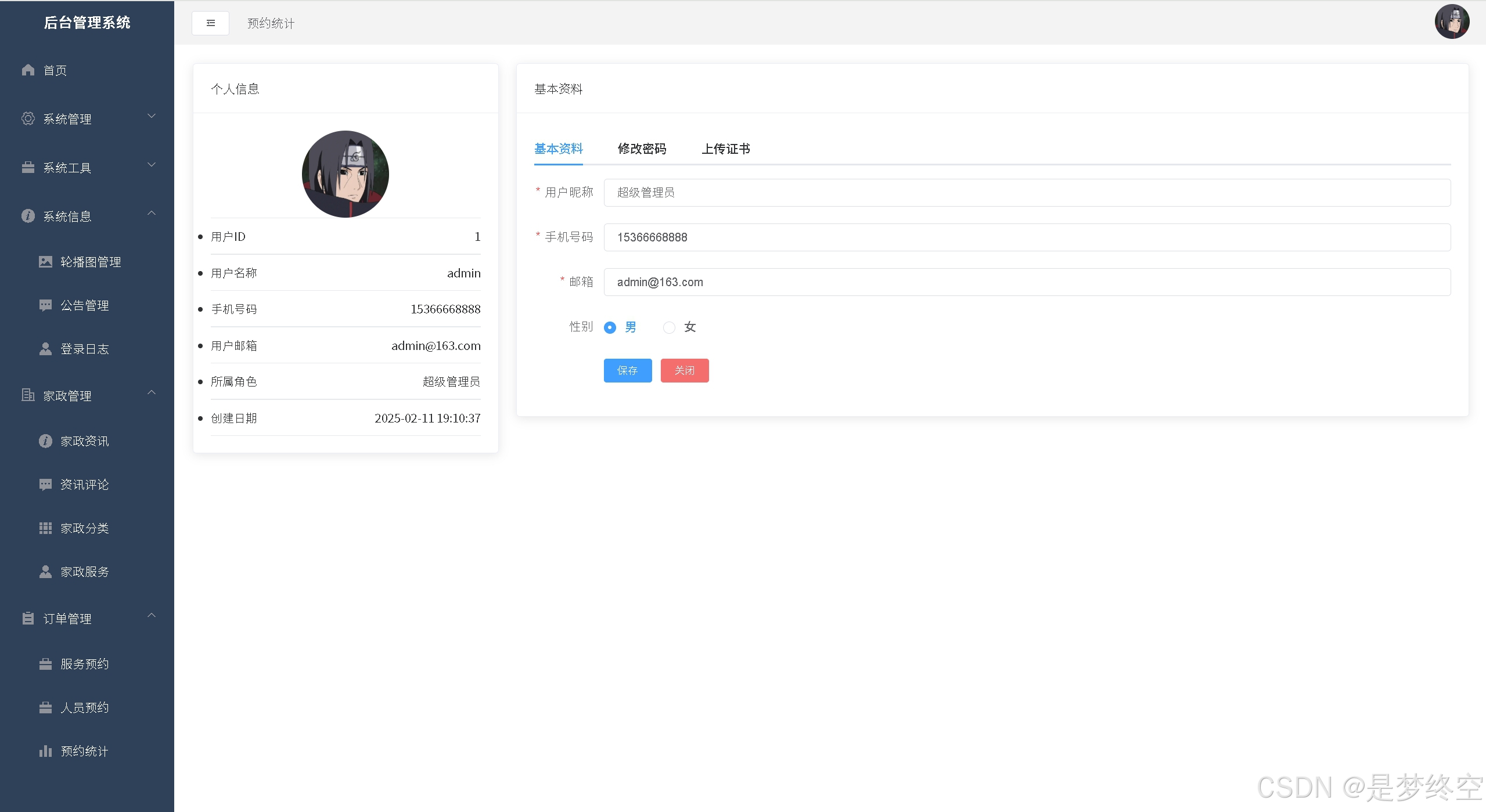The height and width of the screenshot is (812, 1486).
Task: Select the 女 gender radio button
Action: 669,327
